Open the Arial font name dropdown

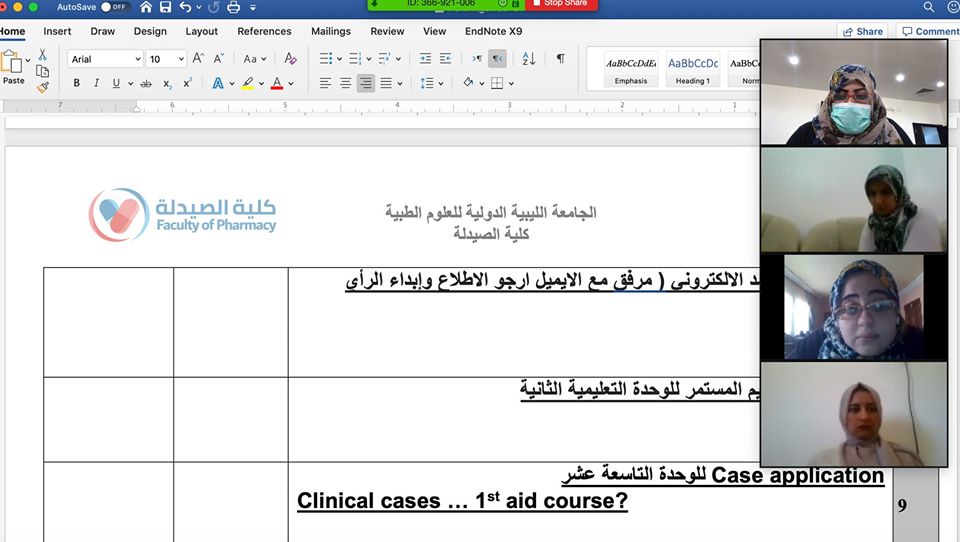tap(104, 59)
